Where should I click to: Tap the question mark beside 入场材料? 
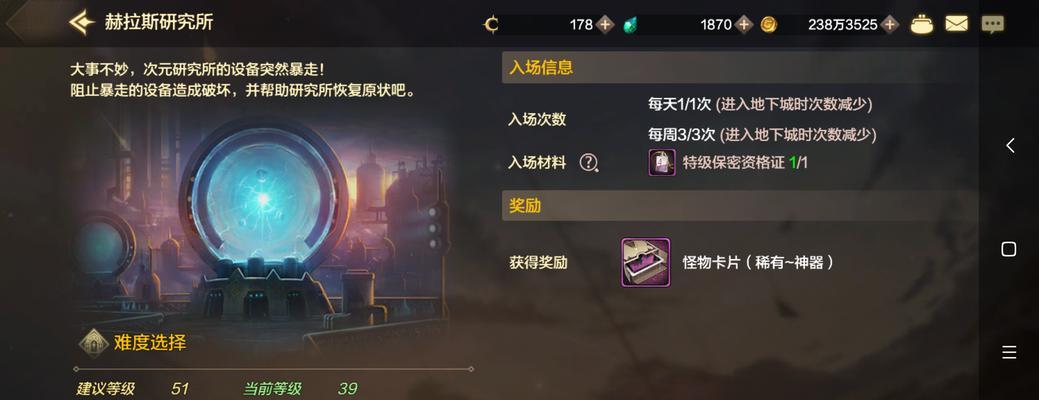588,162
